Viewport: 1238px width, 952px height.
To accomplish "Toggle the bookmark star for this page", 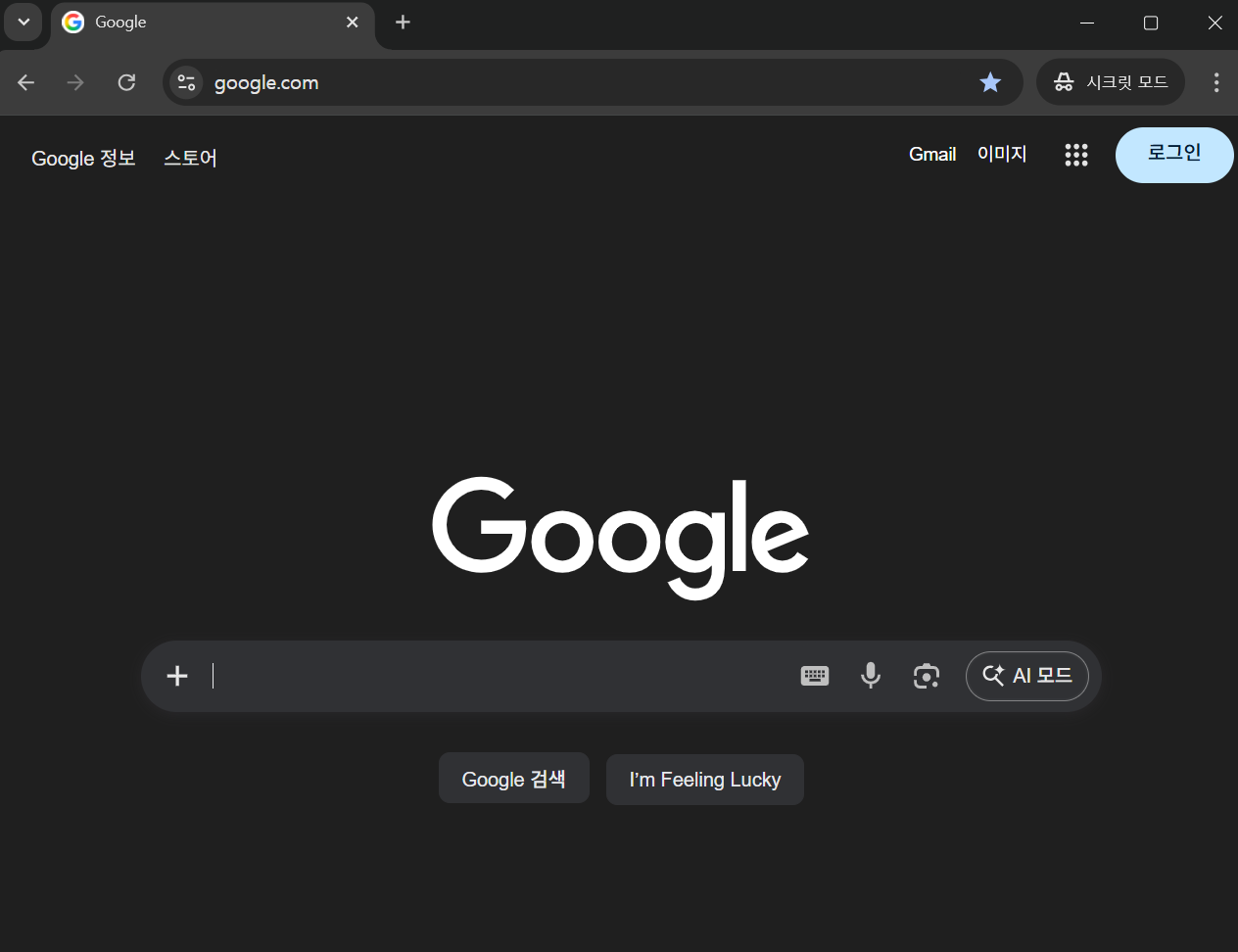I will click(990, 82).
